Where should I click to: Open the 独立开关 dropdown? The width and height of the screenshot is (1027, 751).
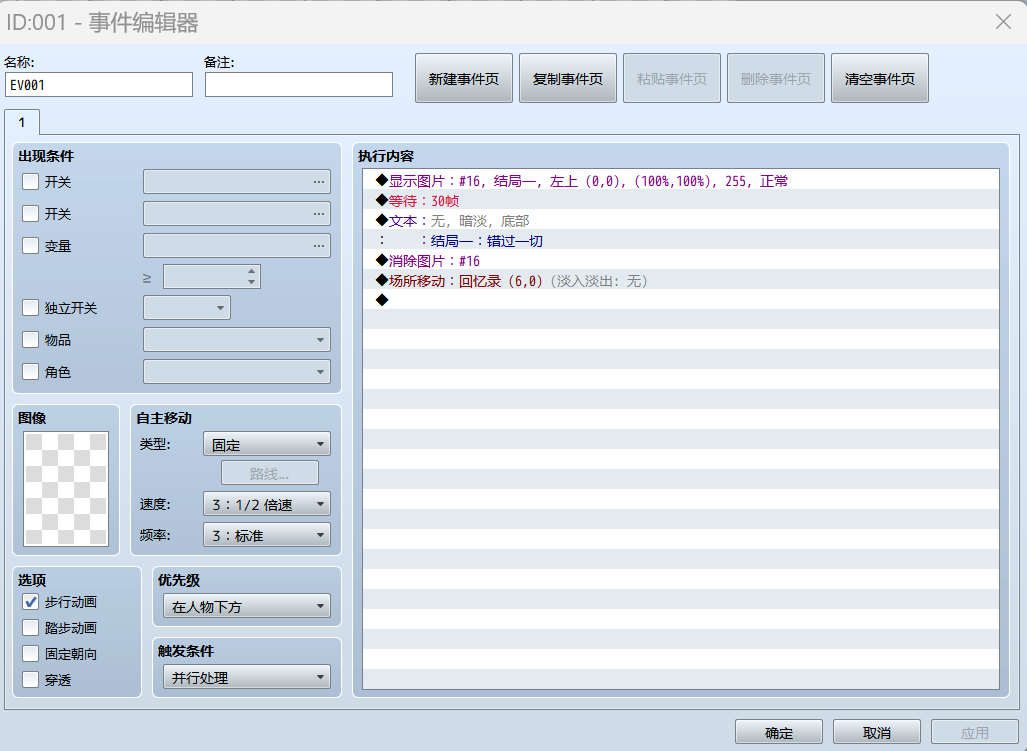[187, 307]
